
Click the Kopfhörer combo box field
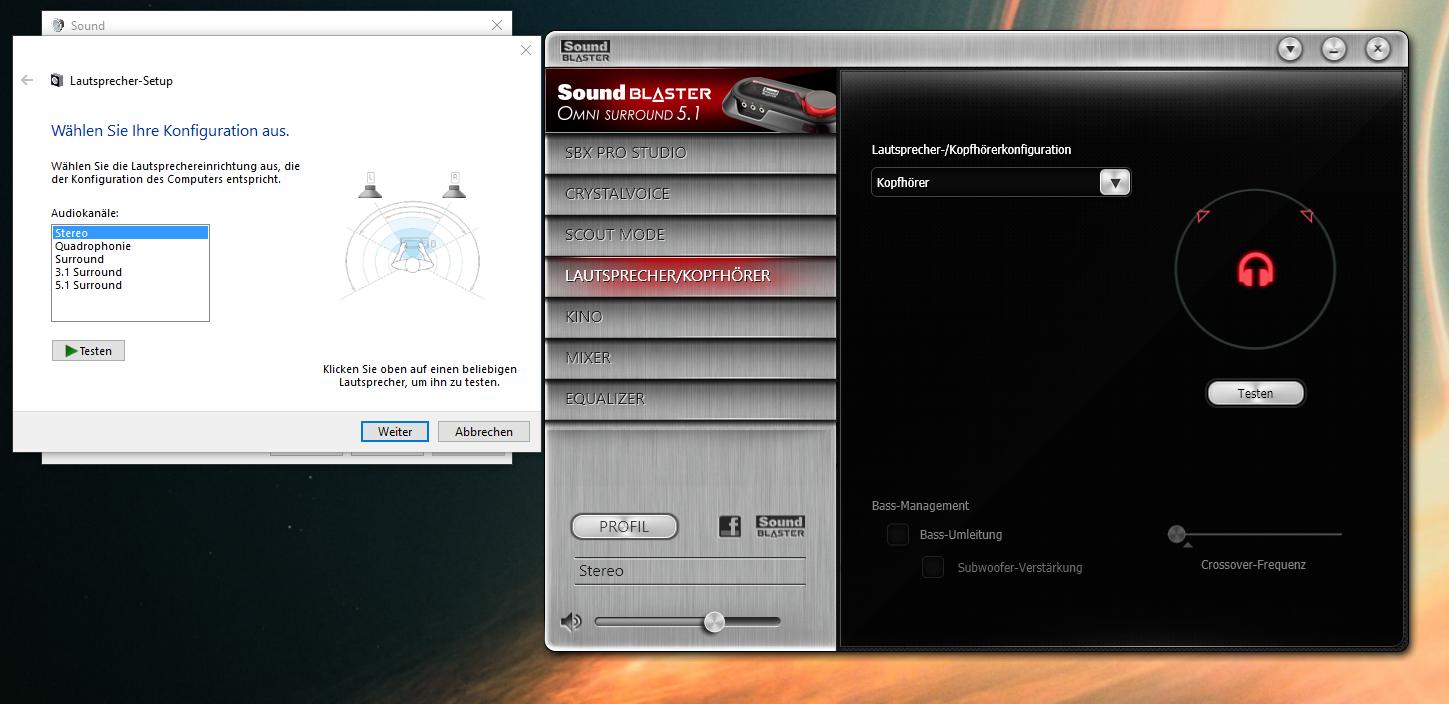1001,182
